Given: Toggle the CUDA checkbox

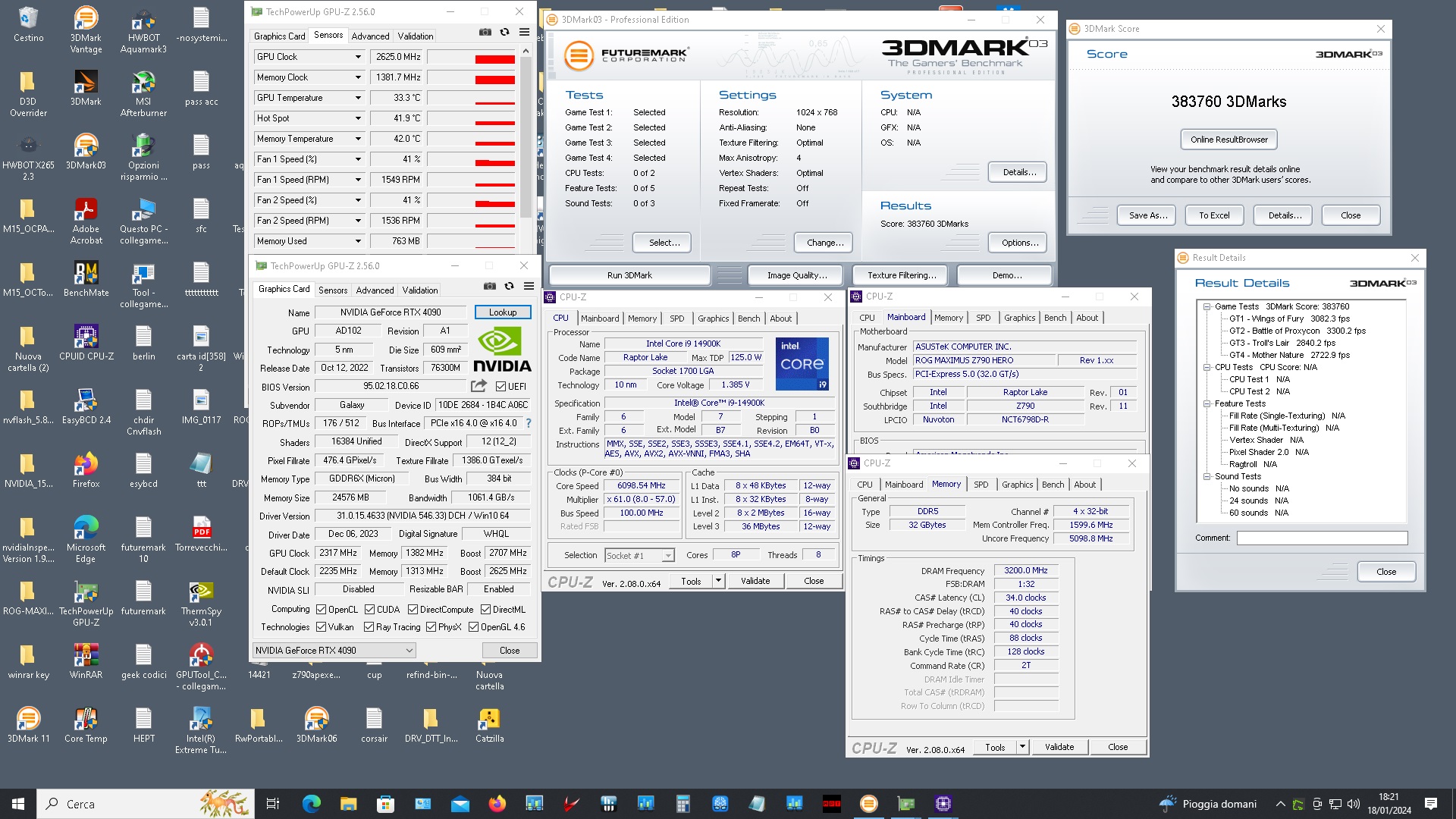Looking at the screenshot, I should tap(370, 610).
